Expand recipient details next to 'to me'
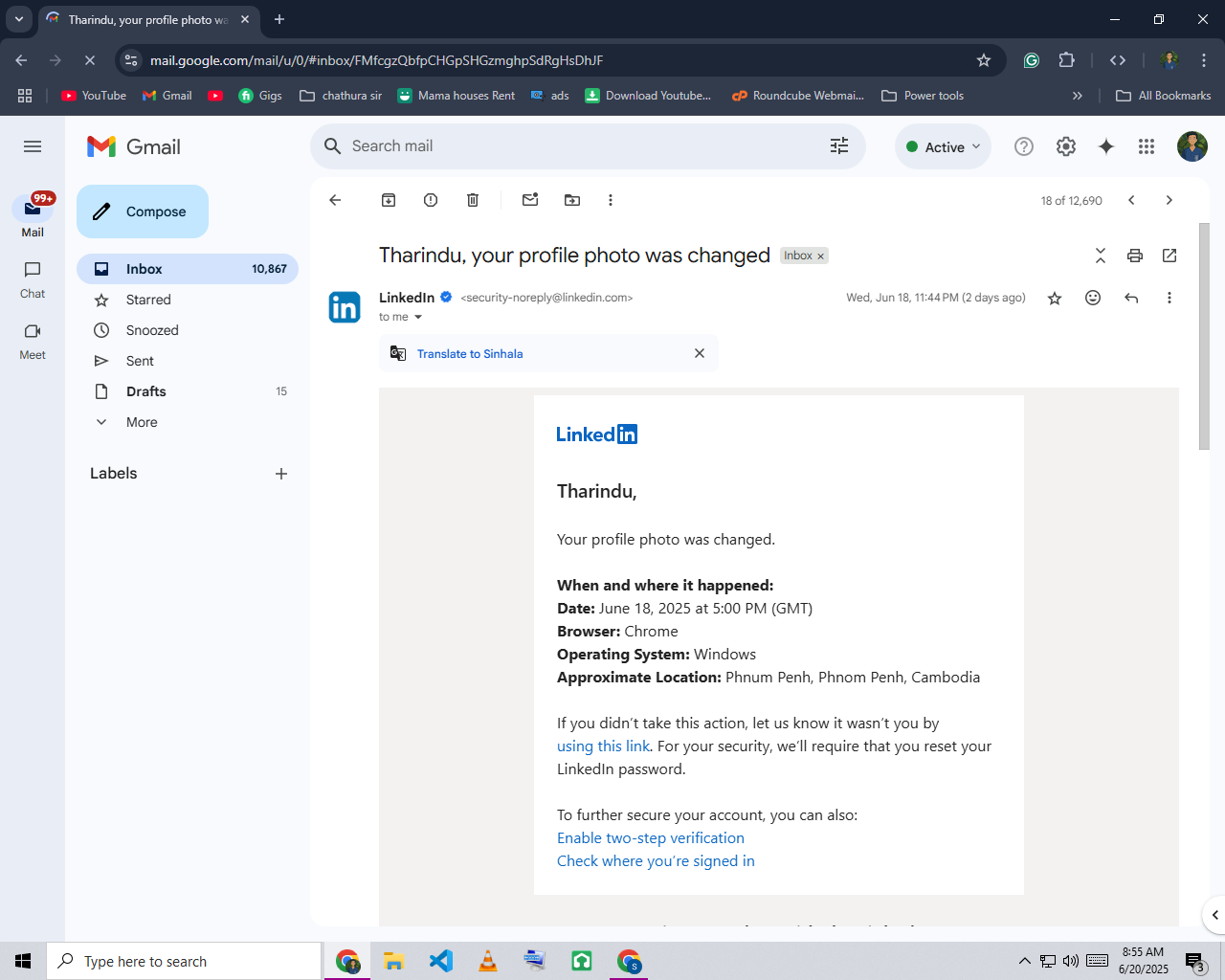This screenshot has height=980, width=1225. coord(418,317)
